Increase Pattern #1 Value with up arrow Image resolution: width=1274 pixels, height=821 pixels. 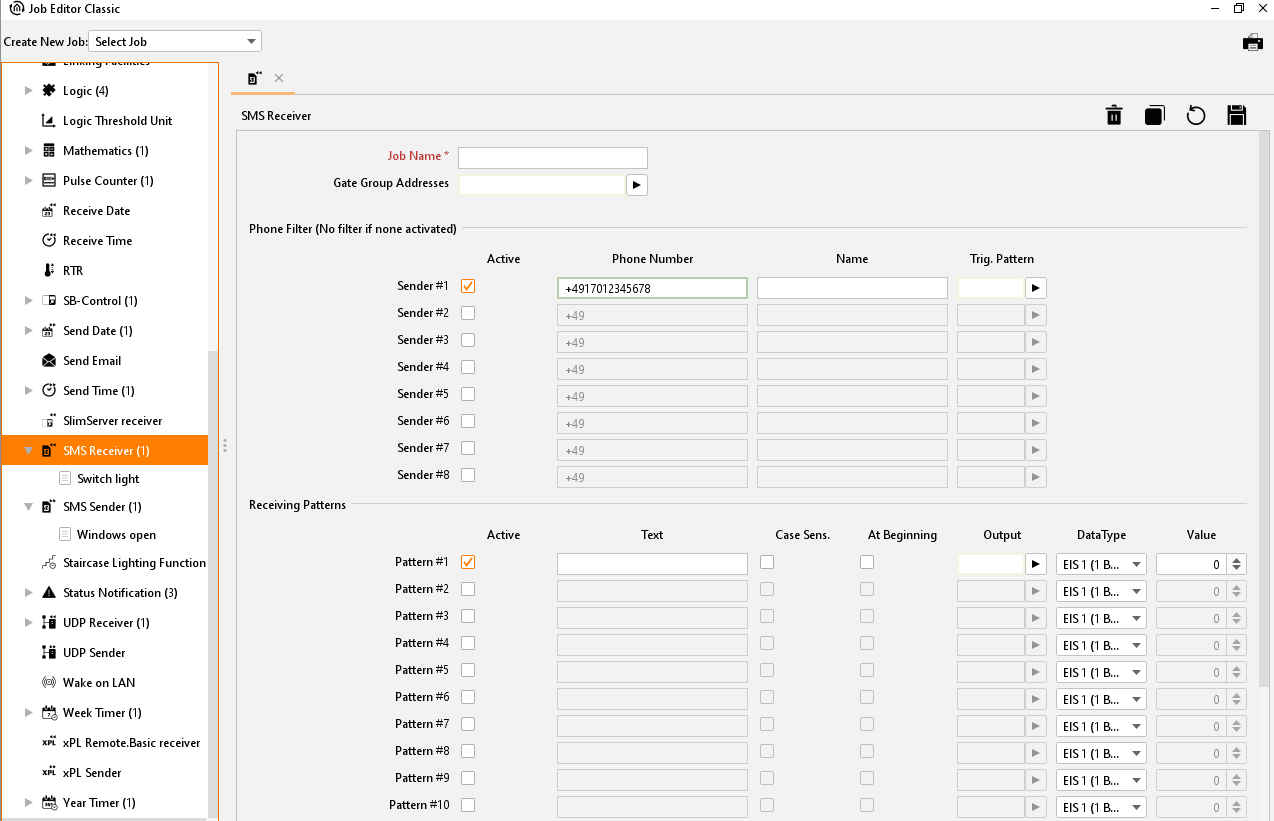click(x=1237, y=560)
